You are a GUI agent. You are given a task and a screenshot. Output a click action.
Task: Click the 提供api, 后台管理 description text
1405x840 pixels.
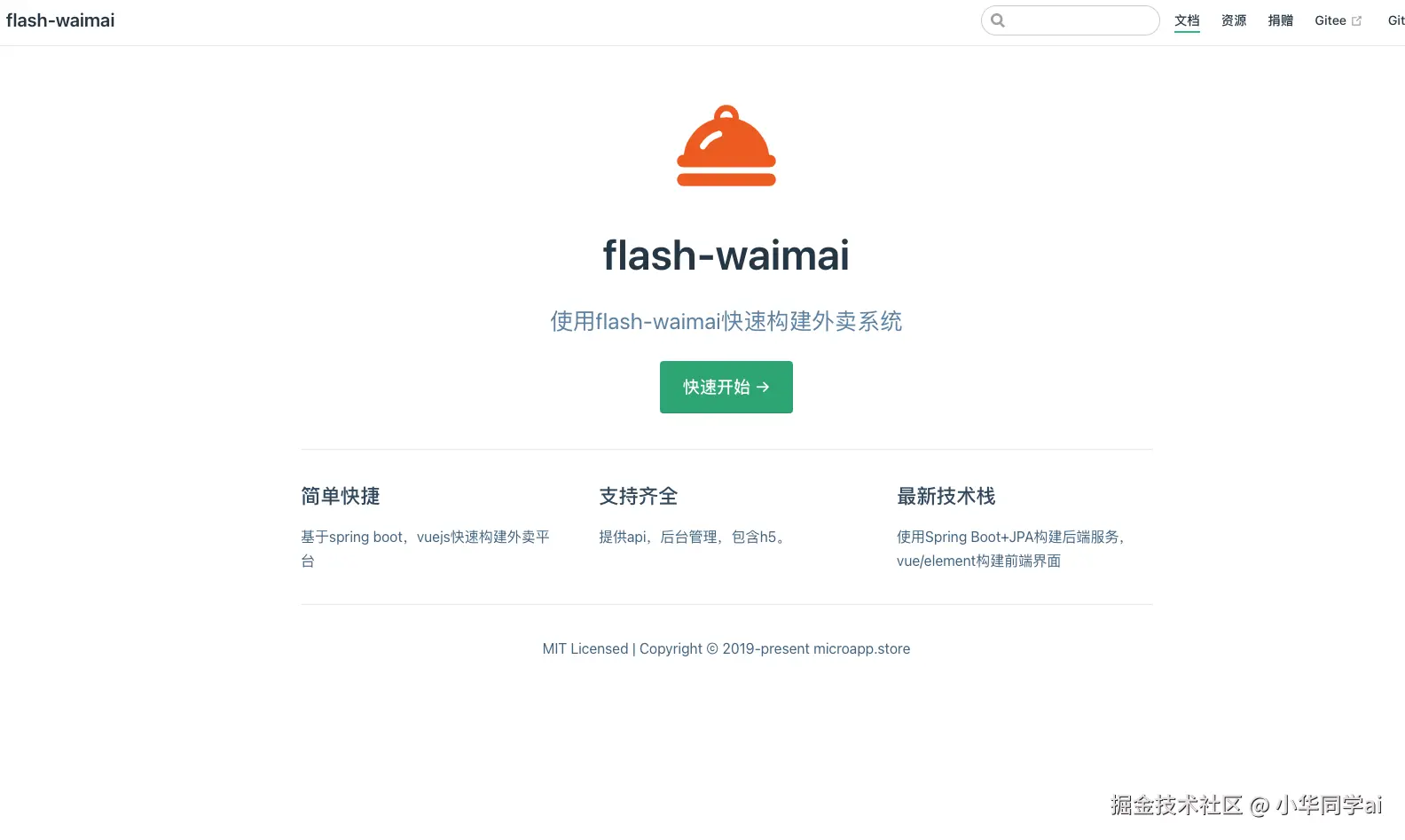click(693, 537)
